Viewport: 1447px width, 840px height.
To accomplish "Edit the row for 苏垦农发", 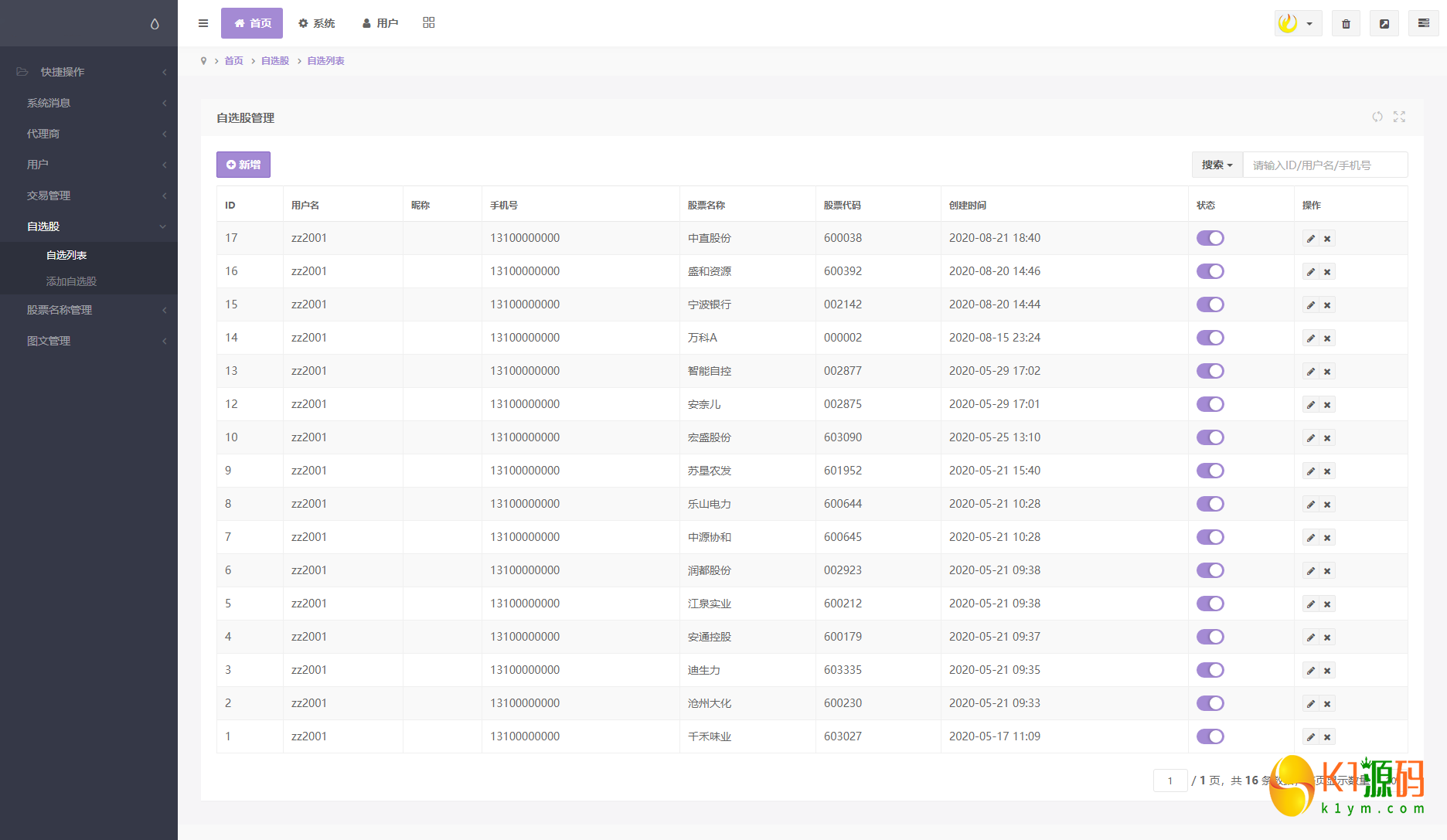I will (x=1311, y=471).
